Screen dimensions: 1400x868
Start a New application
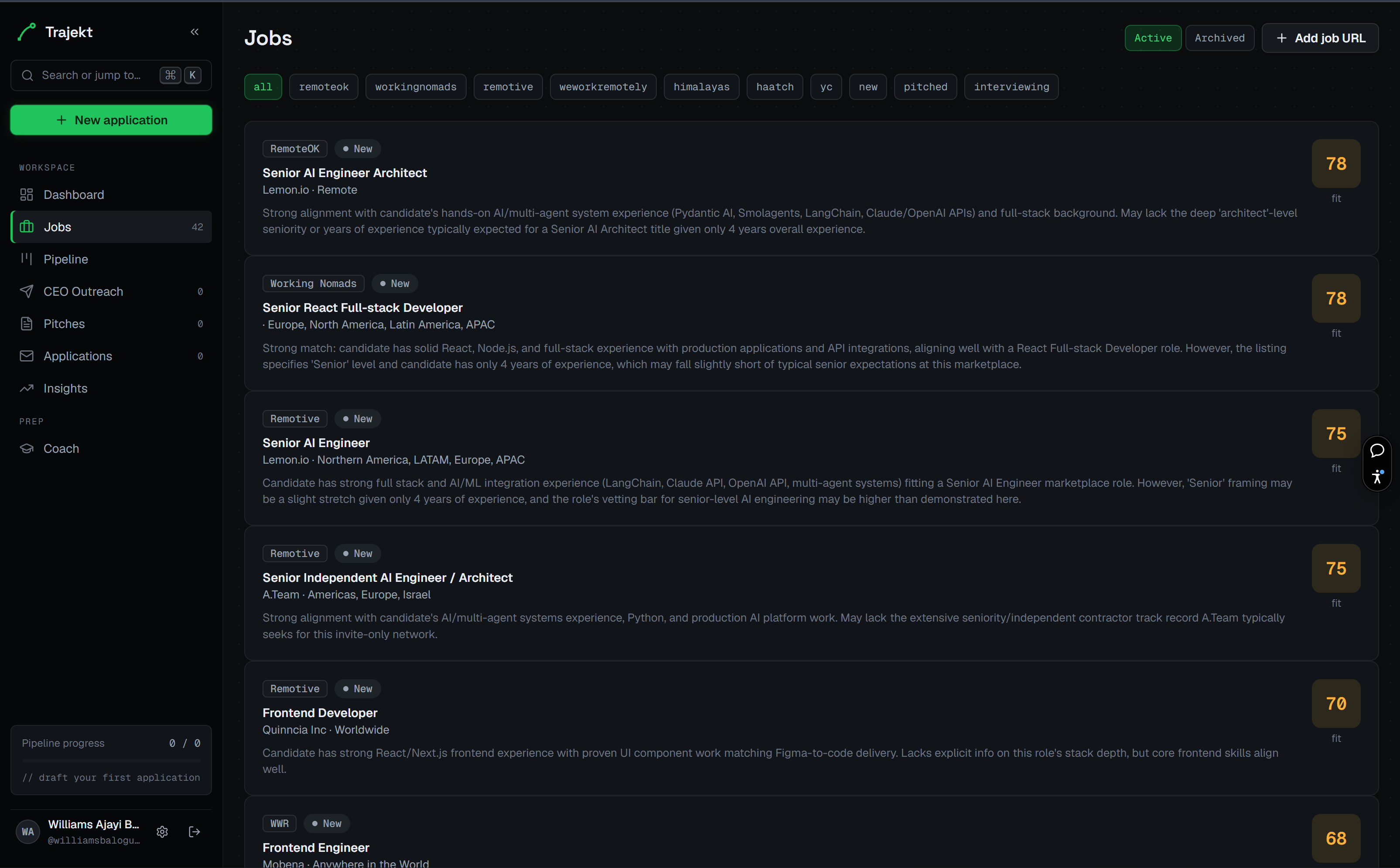coord(111,120)
